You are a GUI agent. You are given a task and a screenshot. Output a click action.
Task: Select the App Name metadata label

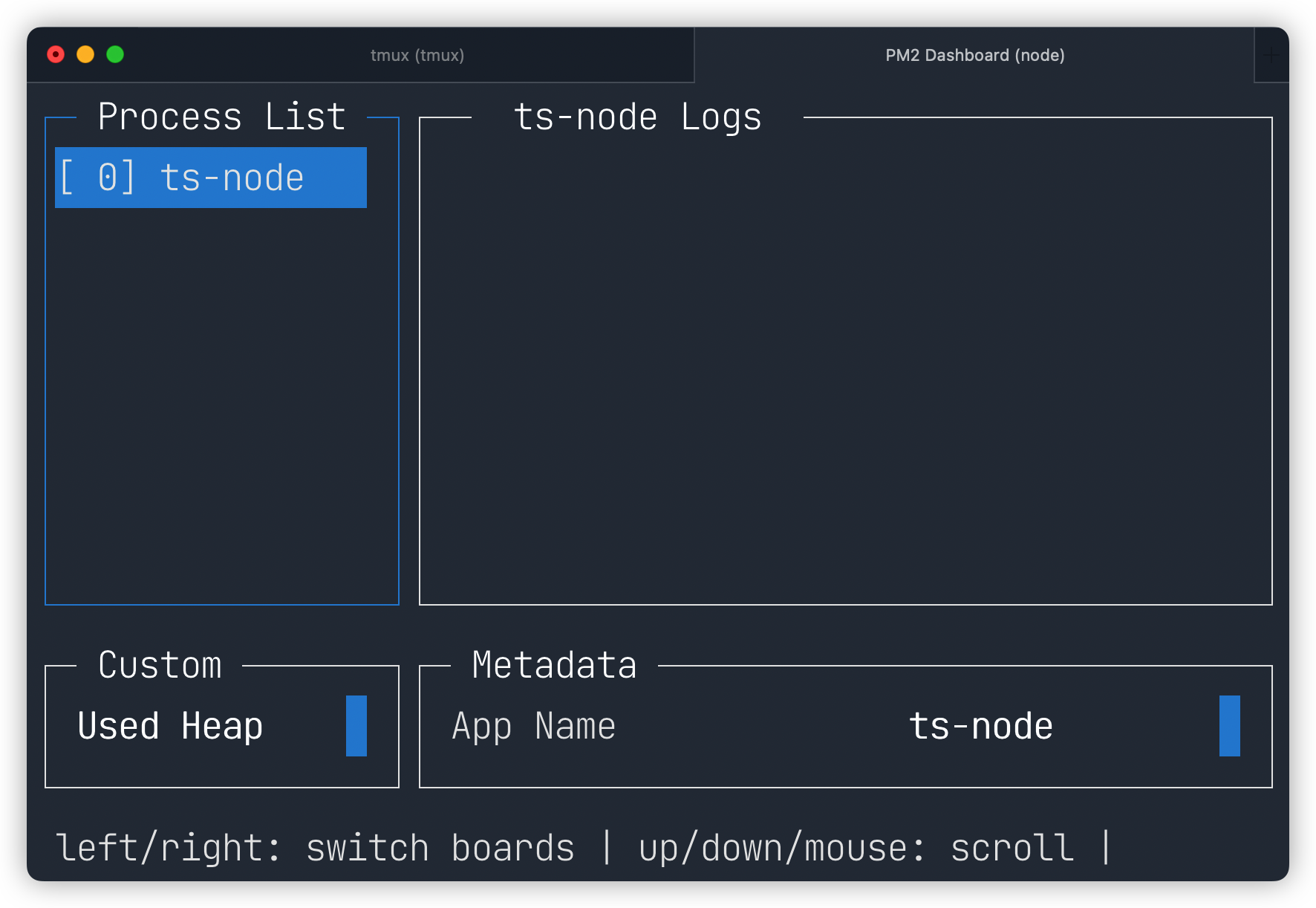[534, 726]
